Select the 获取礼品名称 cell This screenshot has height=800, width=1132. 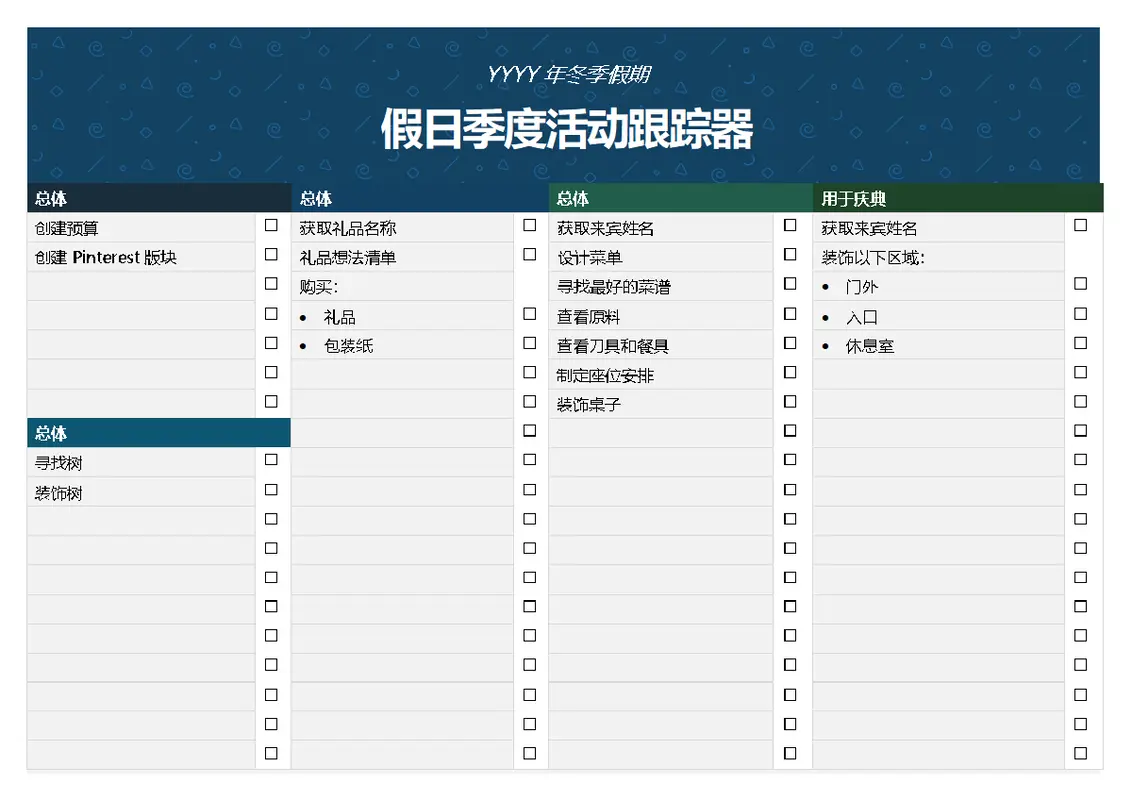(x=403, y=228)
